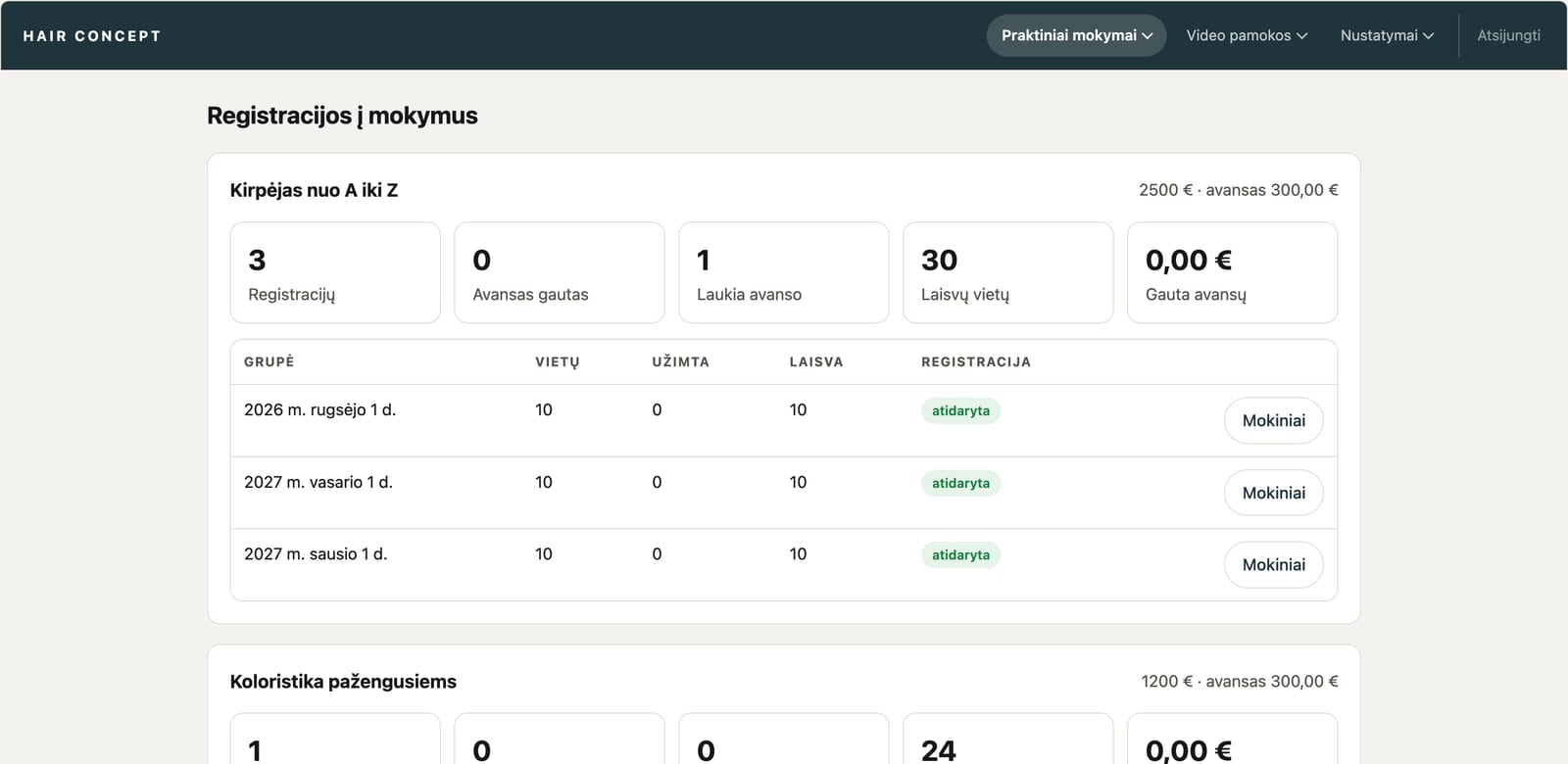Open the Nustatymai dropdown
The width and height of the screenshot is (1568, 764).
click(1387, 35)
